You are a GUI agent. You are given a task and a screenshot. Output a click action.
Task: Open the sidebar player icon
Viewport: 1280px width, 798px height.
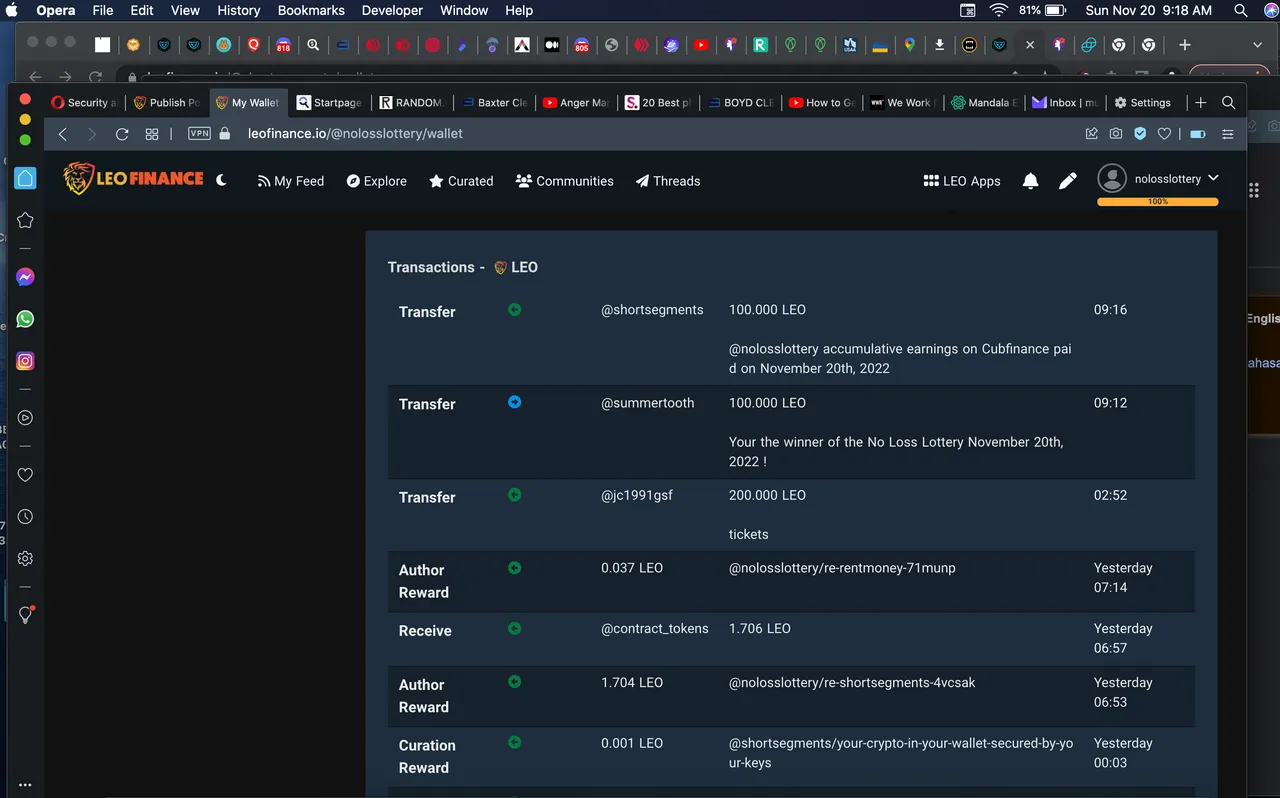point(26,418)
